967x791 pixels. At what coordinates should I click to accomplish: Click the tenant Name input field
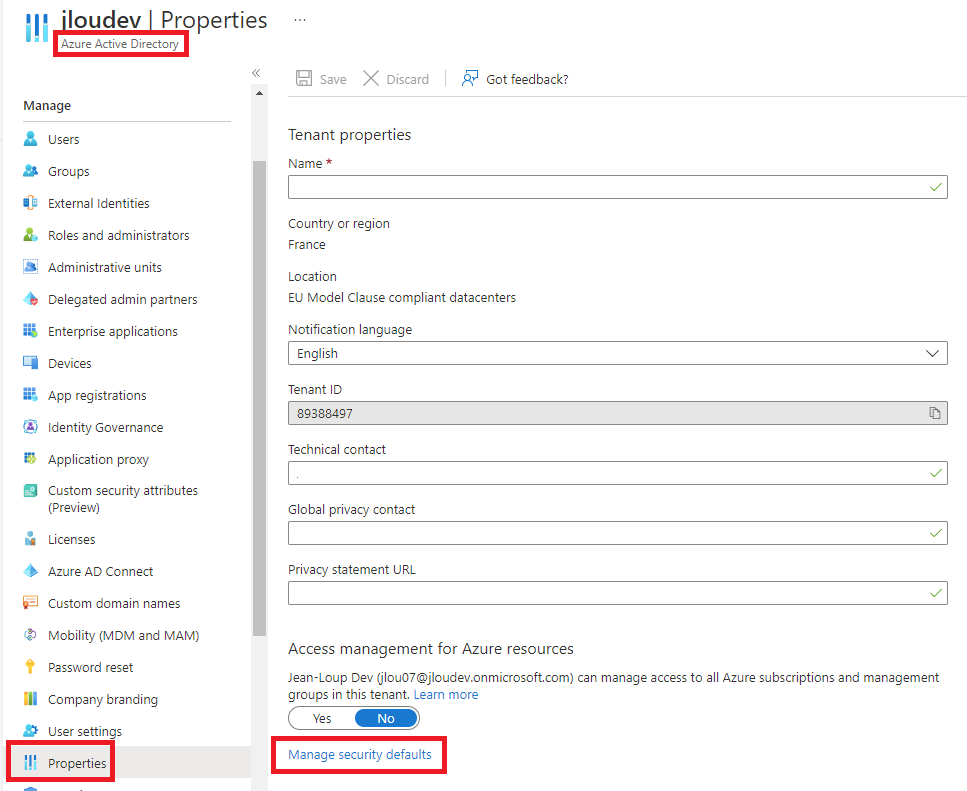tap(617, 187)
